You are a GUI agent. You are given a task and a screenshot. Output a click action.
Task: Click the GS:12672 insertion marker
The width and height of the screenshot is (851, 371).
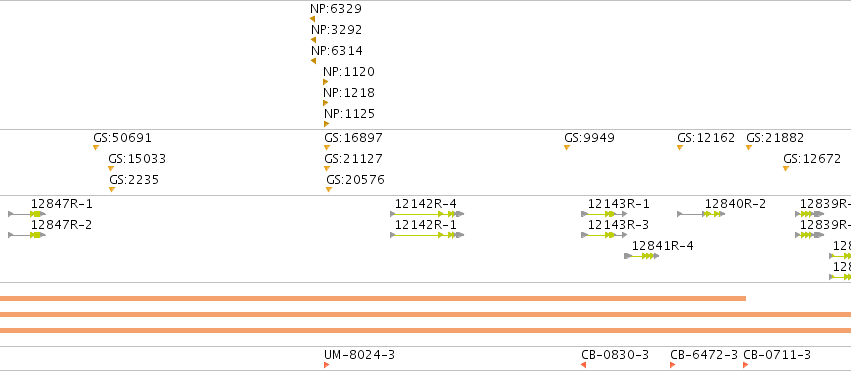(786, 169)
